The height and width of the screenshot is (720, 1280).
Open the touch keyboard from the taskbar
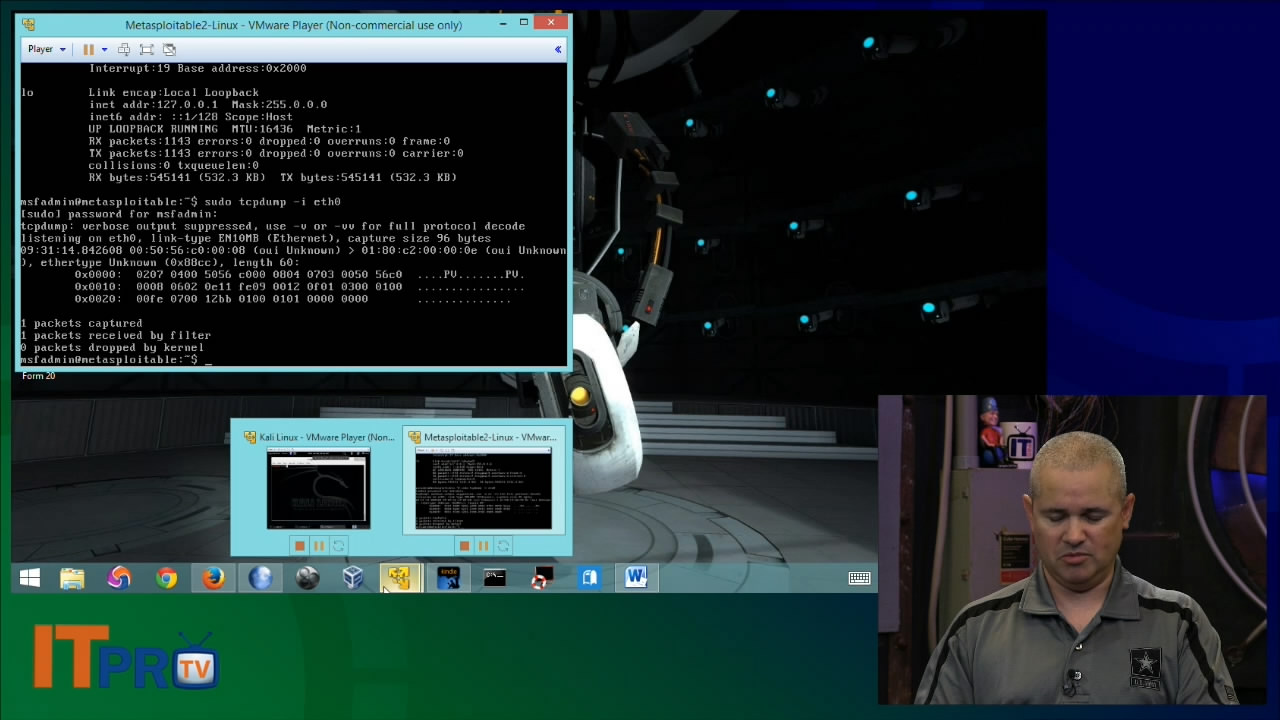point(859,578)
